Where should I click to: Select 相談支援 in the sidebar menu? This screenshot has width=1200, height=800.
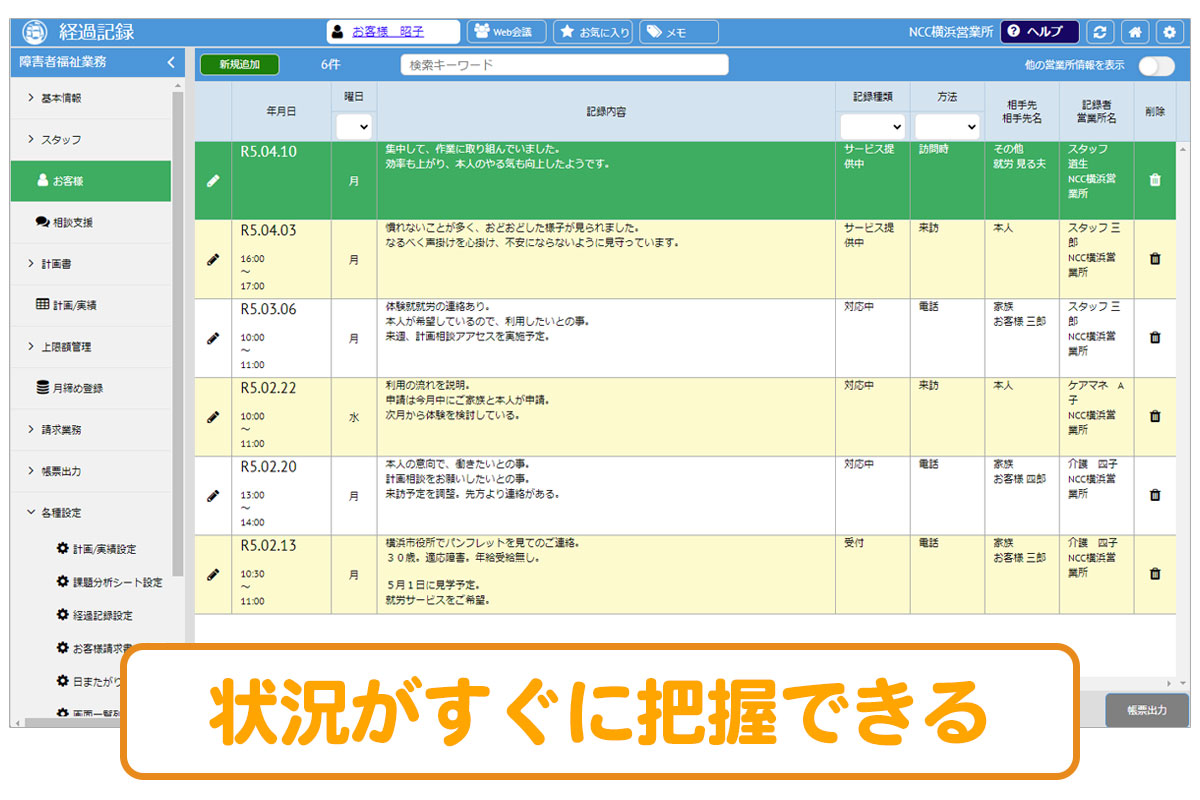(x=77, y=222)
